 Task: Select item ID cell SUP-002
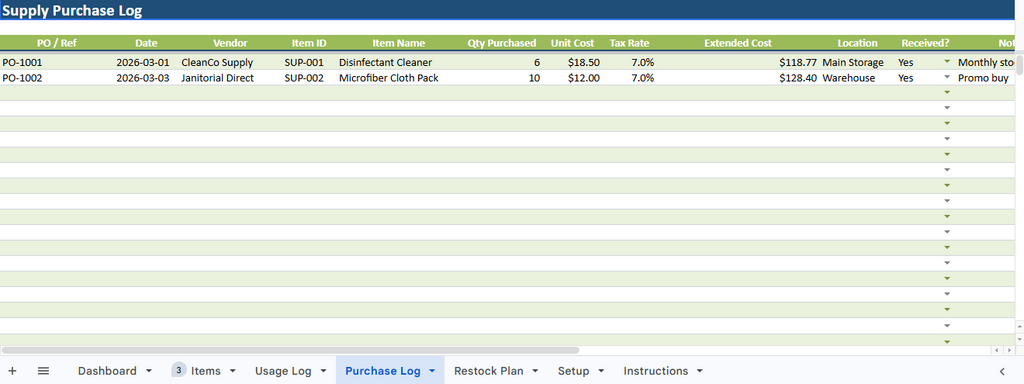(x=304, y=78)
